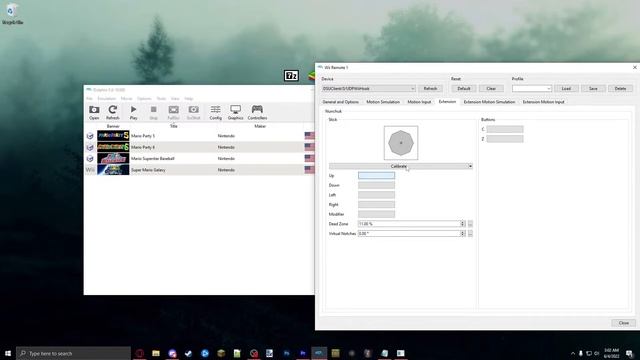Viewport: 640px width, 360px height.
Task: Open the Controllers settings icon
Action: coord(257,112)
